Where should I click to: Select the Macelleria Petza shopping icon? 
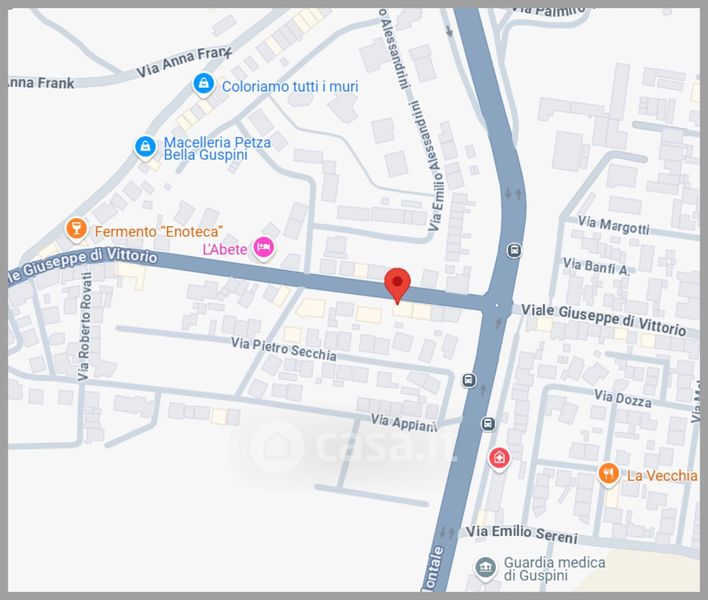tap(145, 147)
